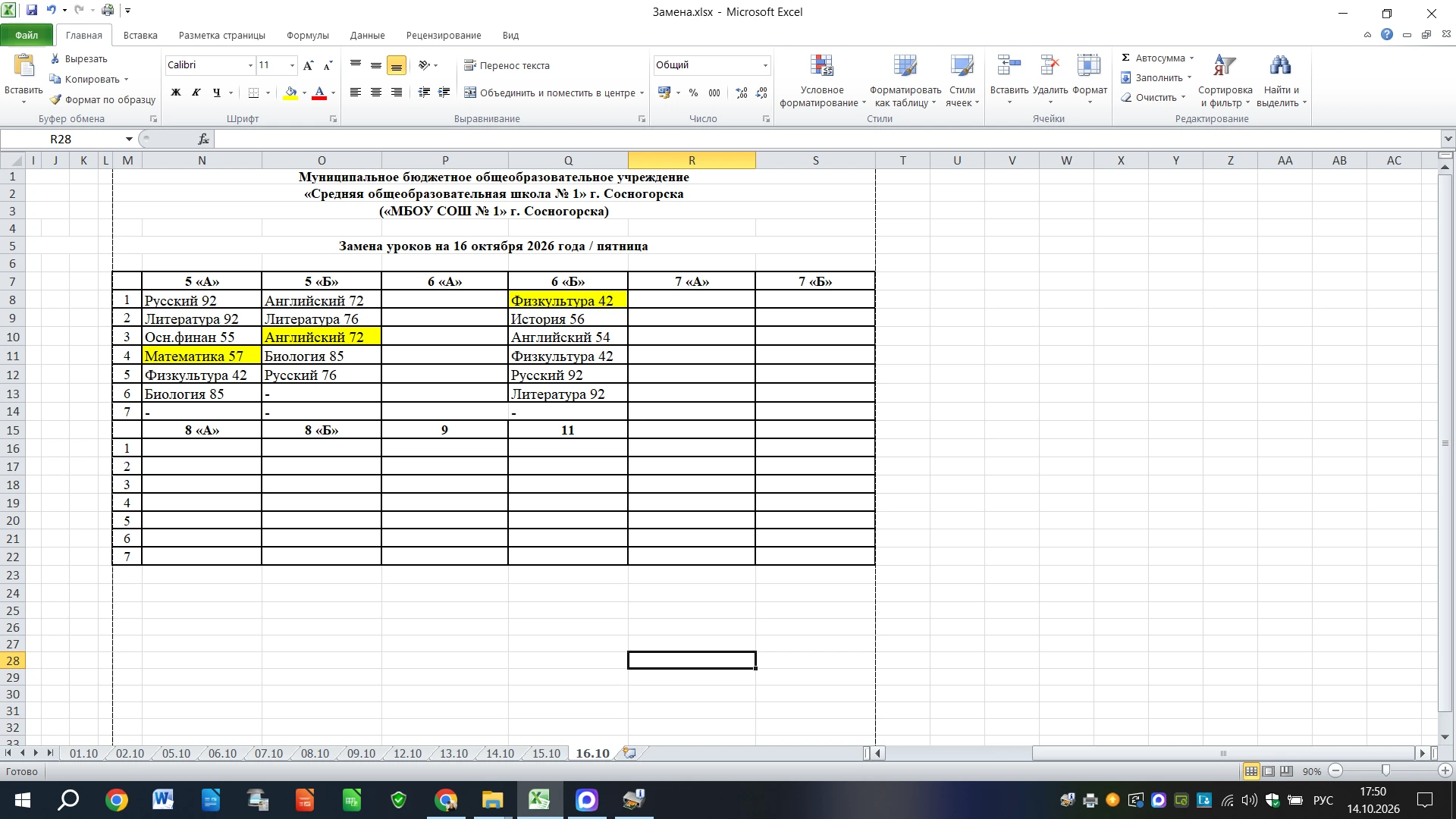This screenshot has width=1456, height=819.
Task: Switch to the Разметка страницы tab
Action: (x=222, y=35)
